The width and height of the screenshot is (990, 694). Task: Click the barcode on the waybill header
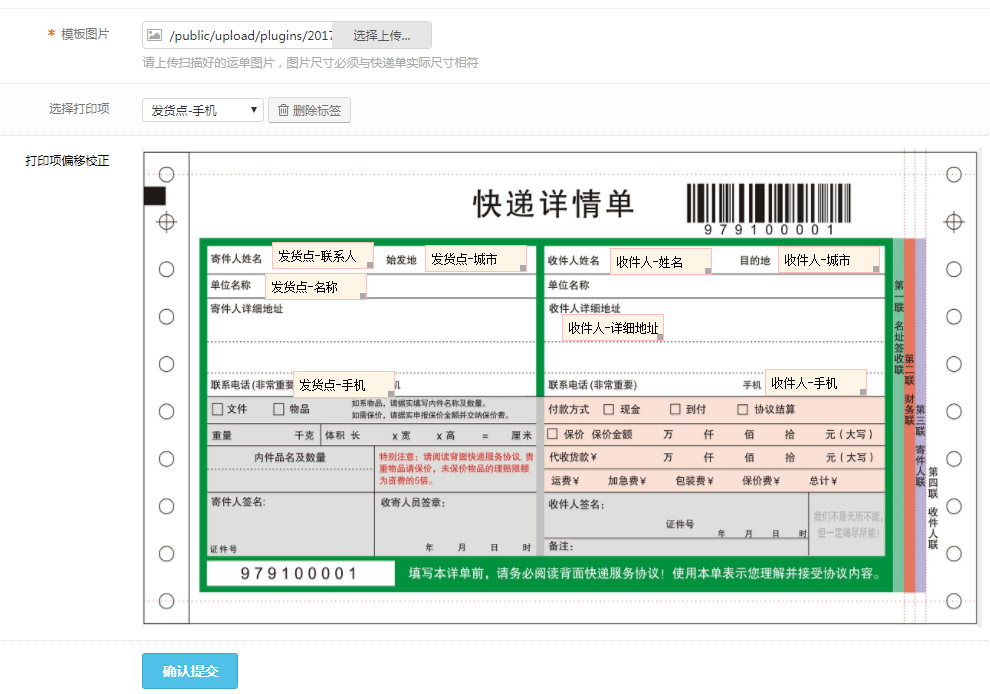tap(768, 204)
